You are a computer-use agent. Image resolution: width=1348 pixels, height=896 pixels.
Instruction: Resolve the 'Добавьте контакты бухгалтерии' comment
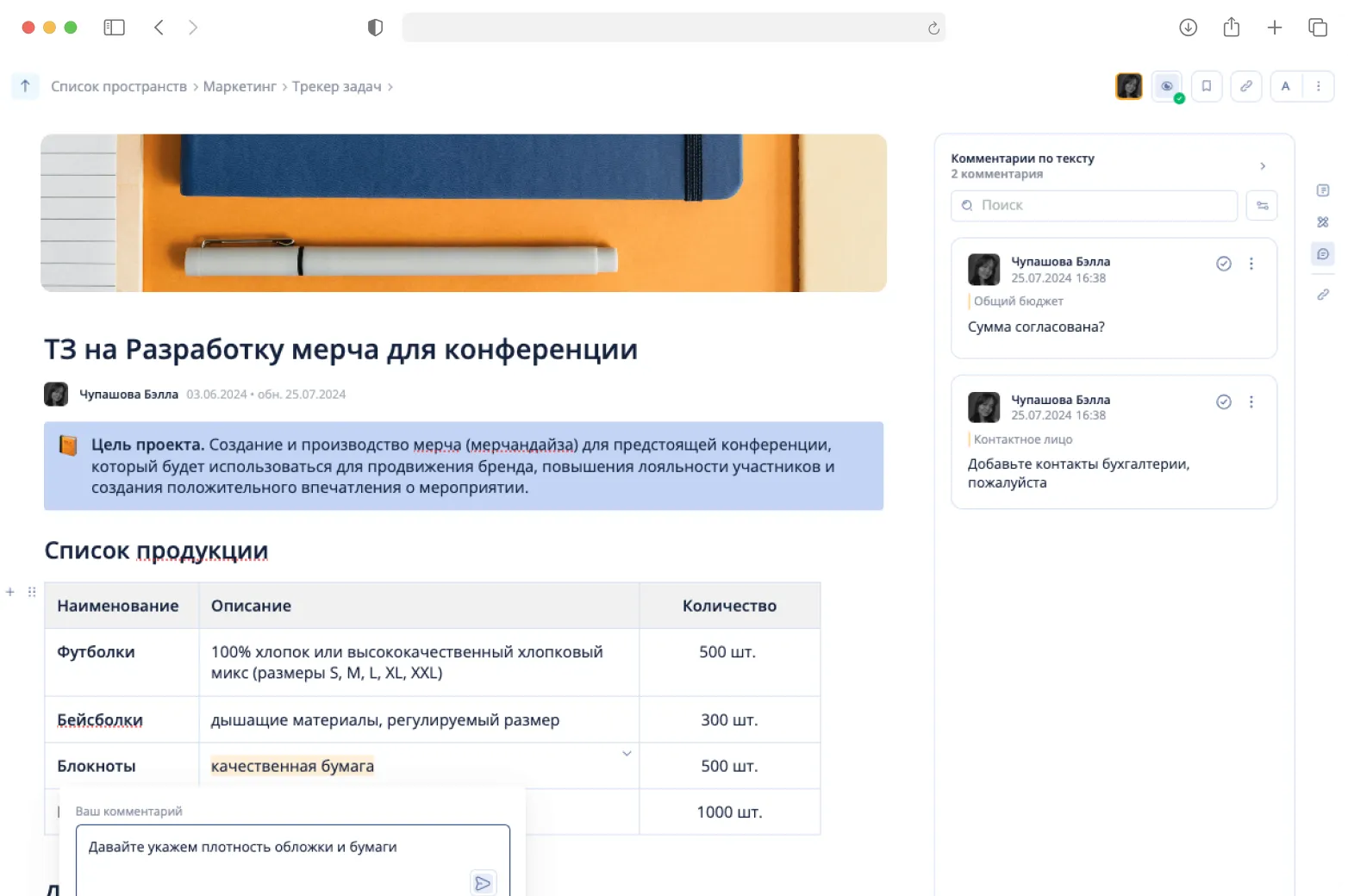tap(1224, 401)
